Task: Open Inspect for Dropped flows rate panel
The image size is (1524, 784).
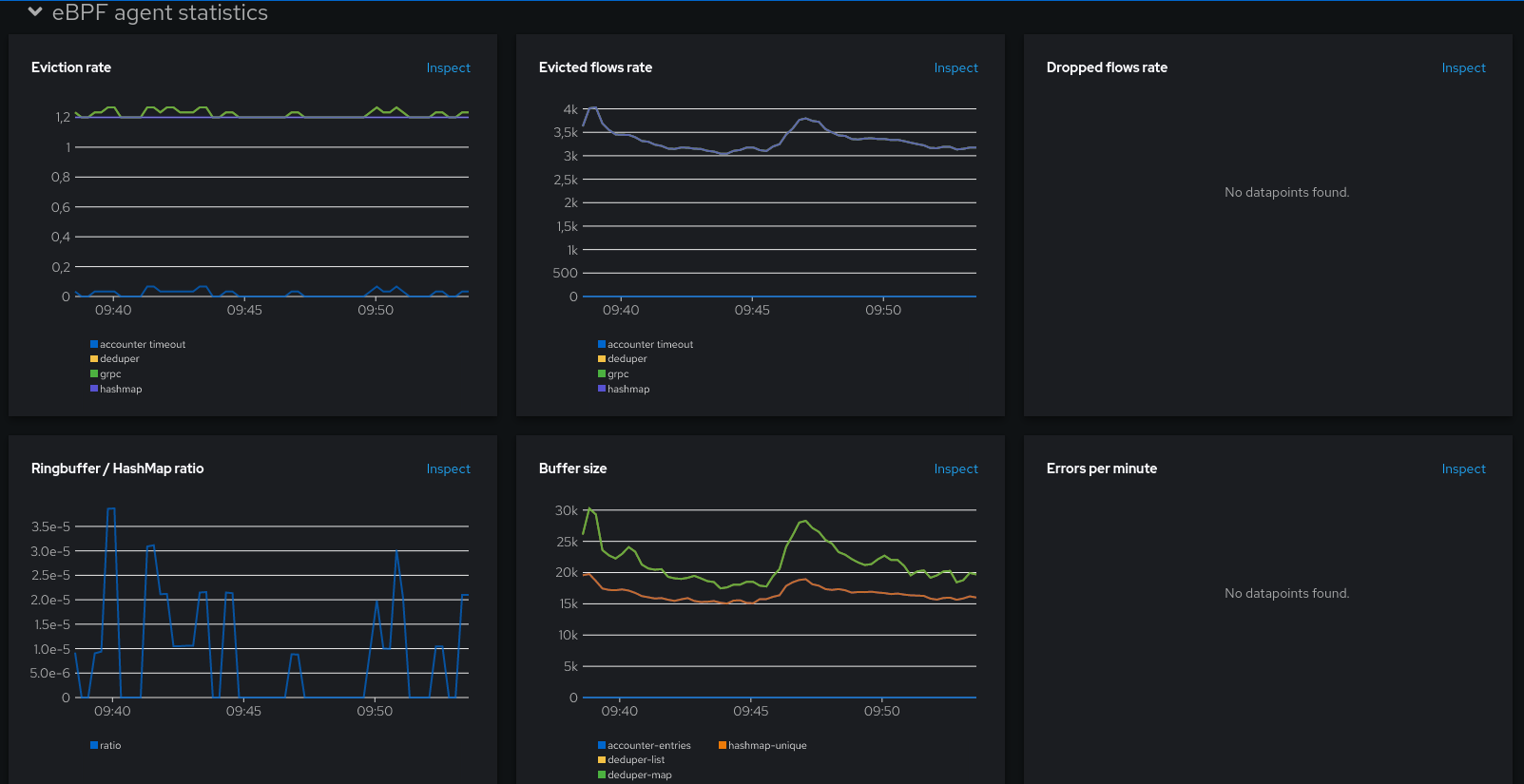Action: coord(1463,68)
